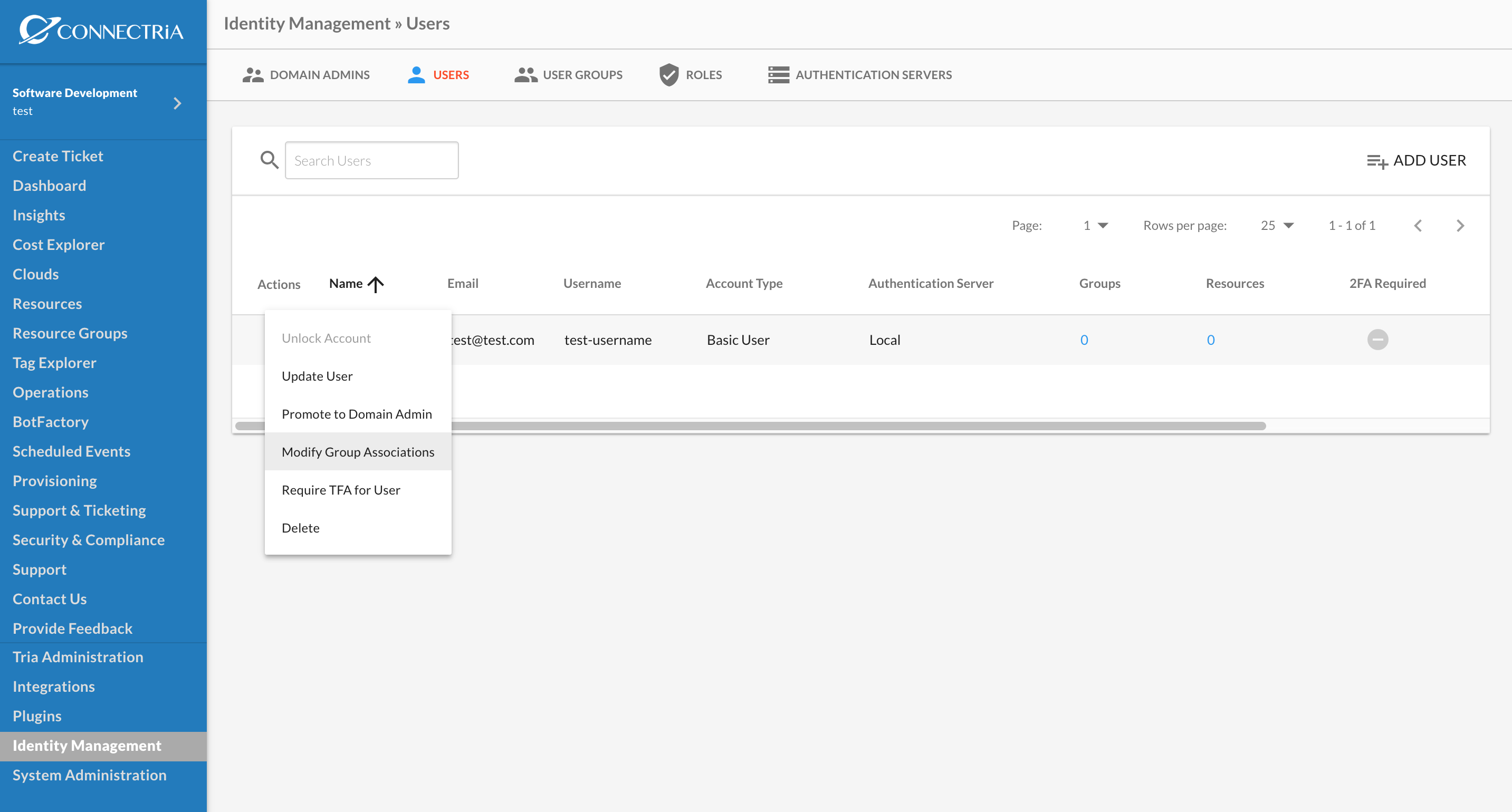This screenshot has height=812, width=1512.
Task: Open the Page number dropdown
Action: coord(1095,225)
